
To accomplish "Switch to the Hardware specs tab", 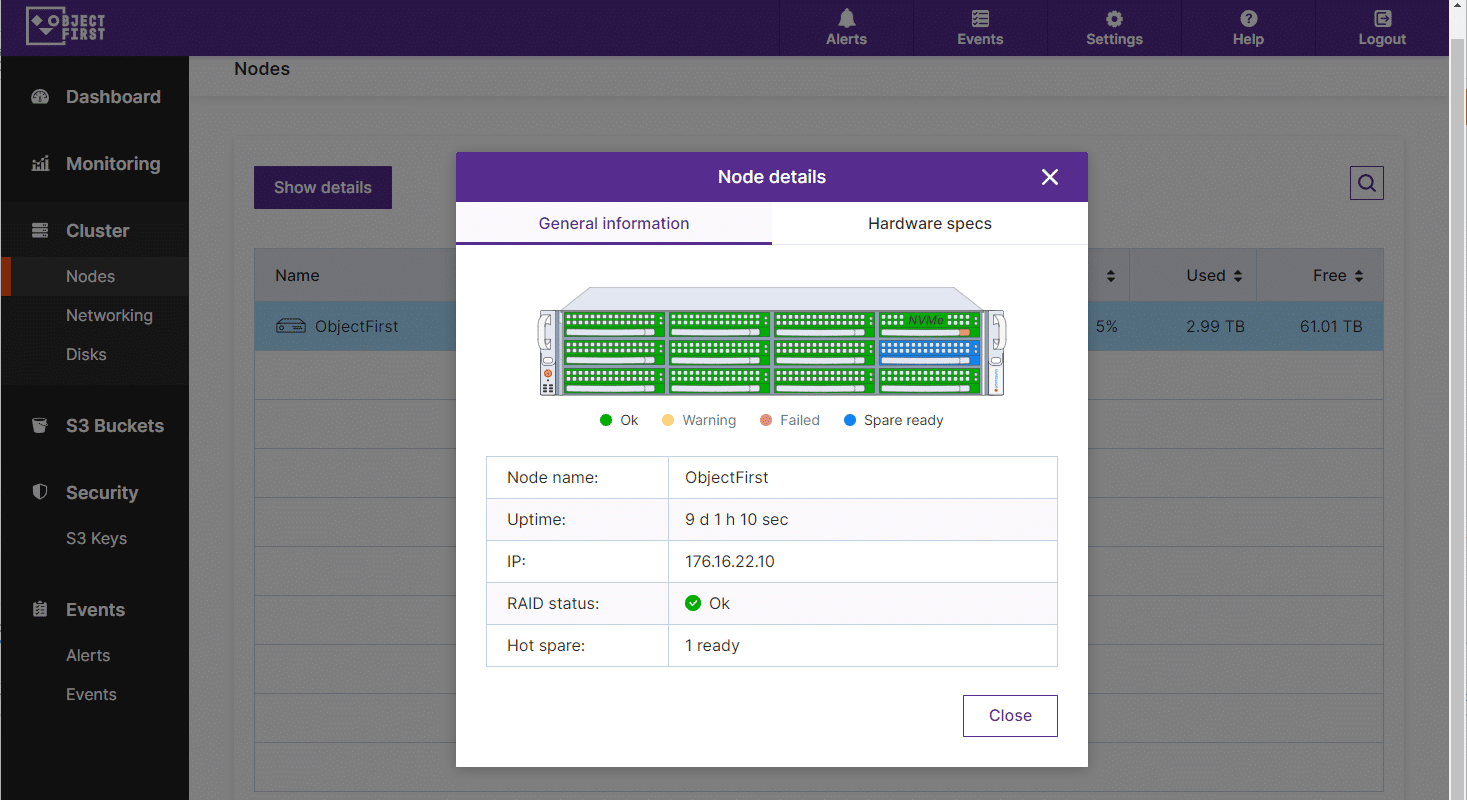I will click(x=930, y=224).
